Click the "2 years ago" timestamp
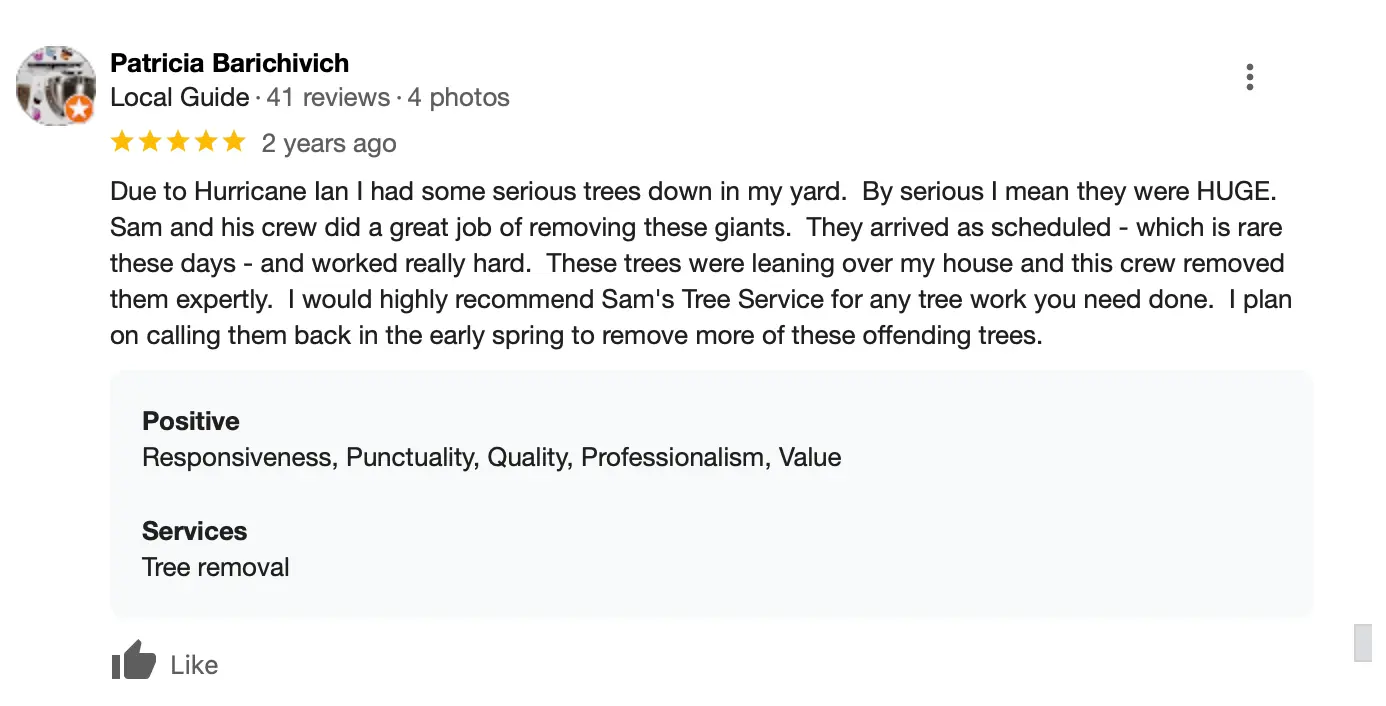 pos(329,144)
